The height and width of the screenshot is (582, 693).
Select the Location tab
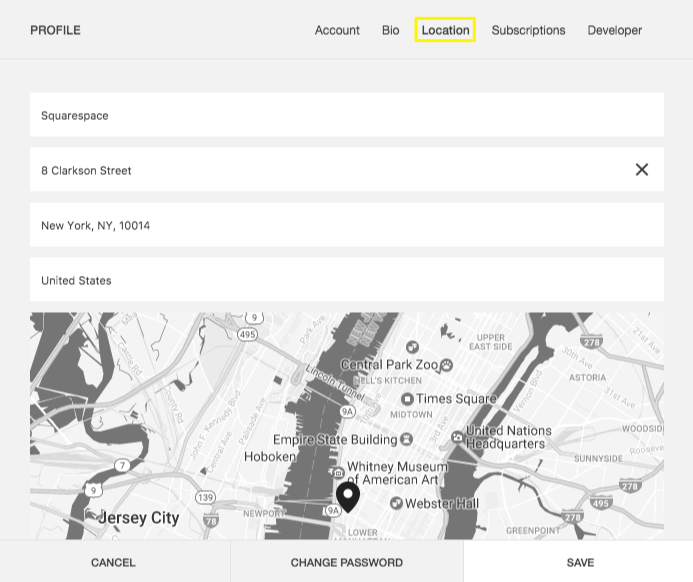[x=445, y=30]
